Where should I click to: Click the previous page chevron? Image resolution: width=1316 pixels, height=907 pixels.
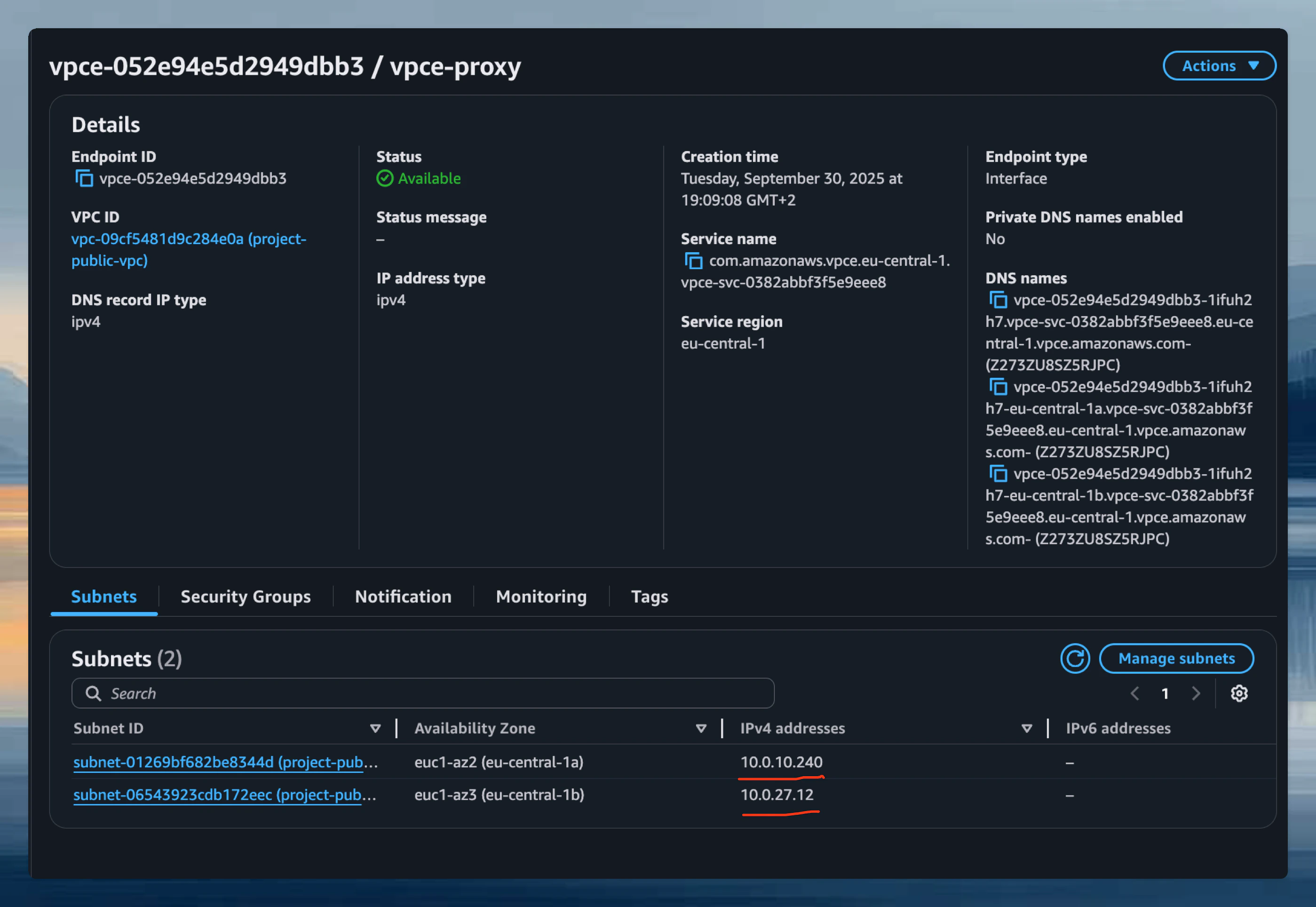point(1135,693)
